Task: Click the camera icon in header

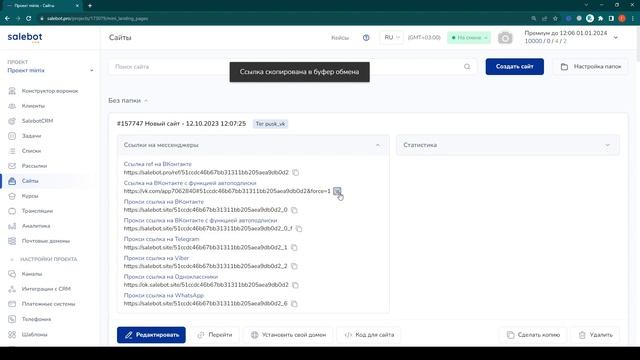Action: pyautogui.click(x=505, y=38)
